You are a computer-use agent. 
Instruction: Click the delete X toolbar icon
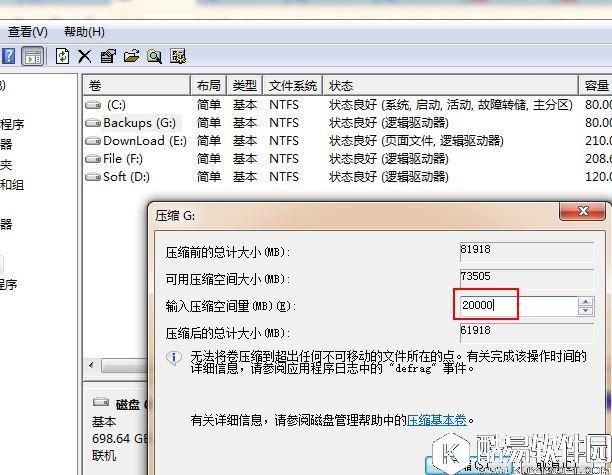pyautogui.click(x=84, y=57)
